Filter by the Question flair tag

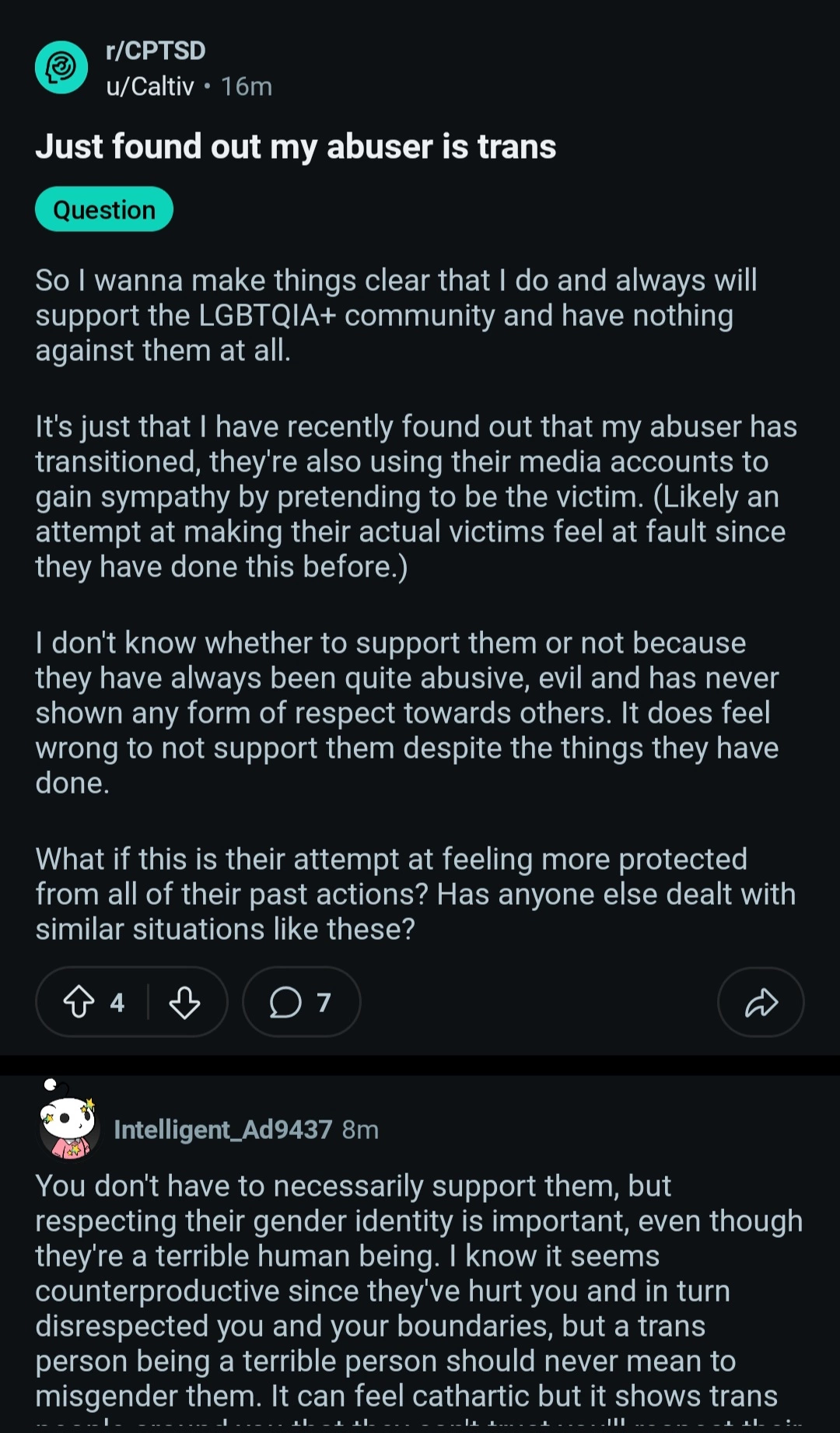point(104,209)
